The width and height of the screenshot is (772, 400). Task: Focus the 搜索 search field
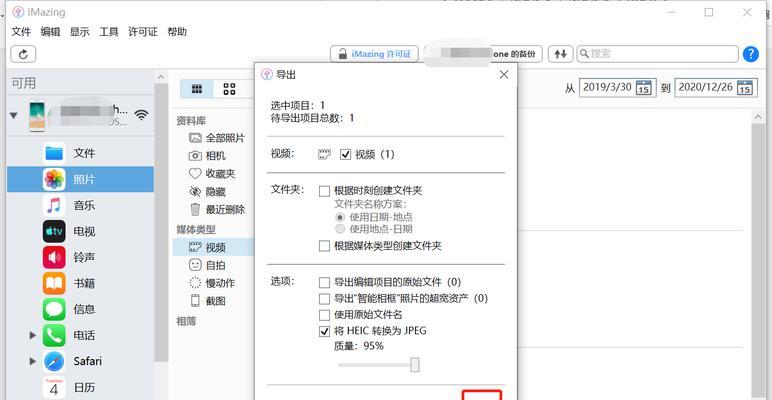[657, 54]
